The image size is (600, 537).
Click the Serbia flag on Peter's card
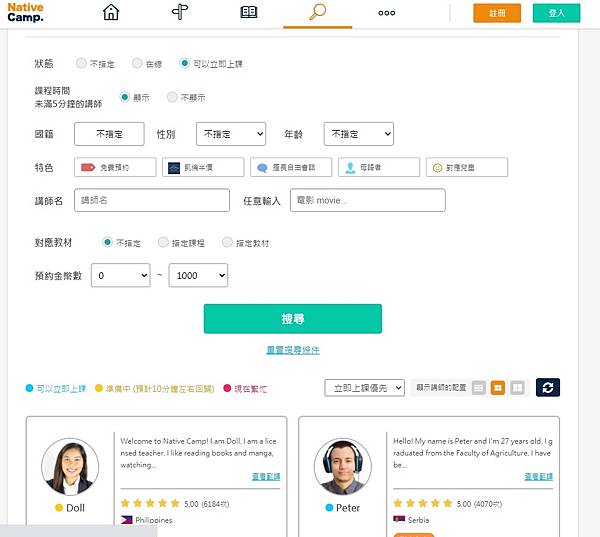pyautogui.click(x=399, y=519)
